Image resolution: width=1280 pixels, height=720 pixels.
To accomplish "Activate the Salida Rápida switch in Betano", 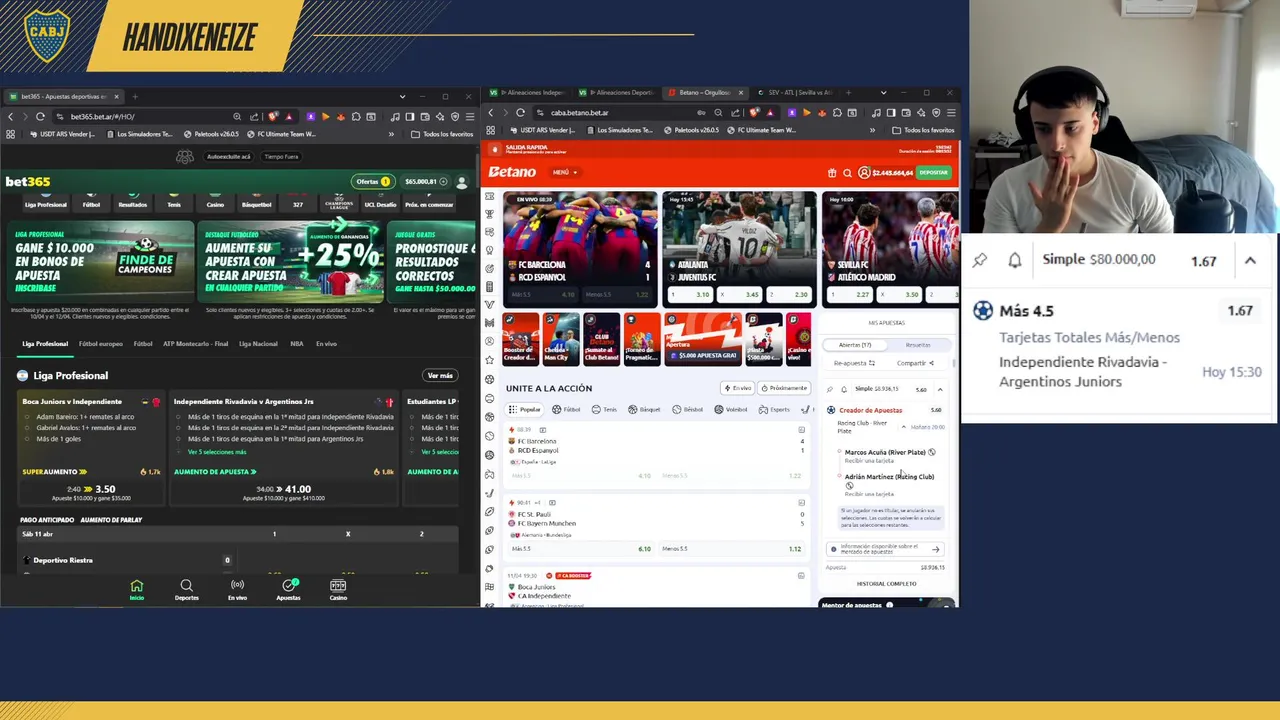I will coord(494,150).
